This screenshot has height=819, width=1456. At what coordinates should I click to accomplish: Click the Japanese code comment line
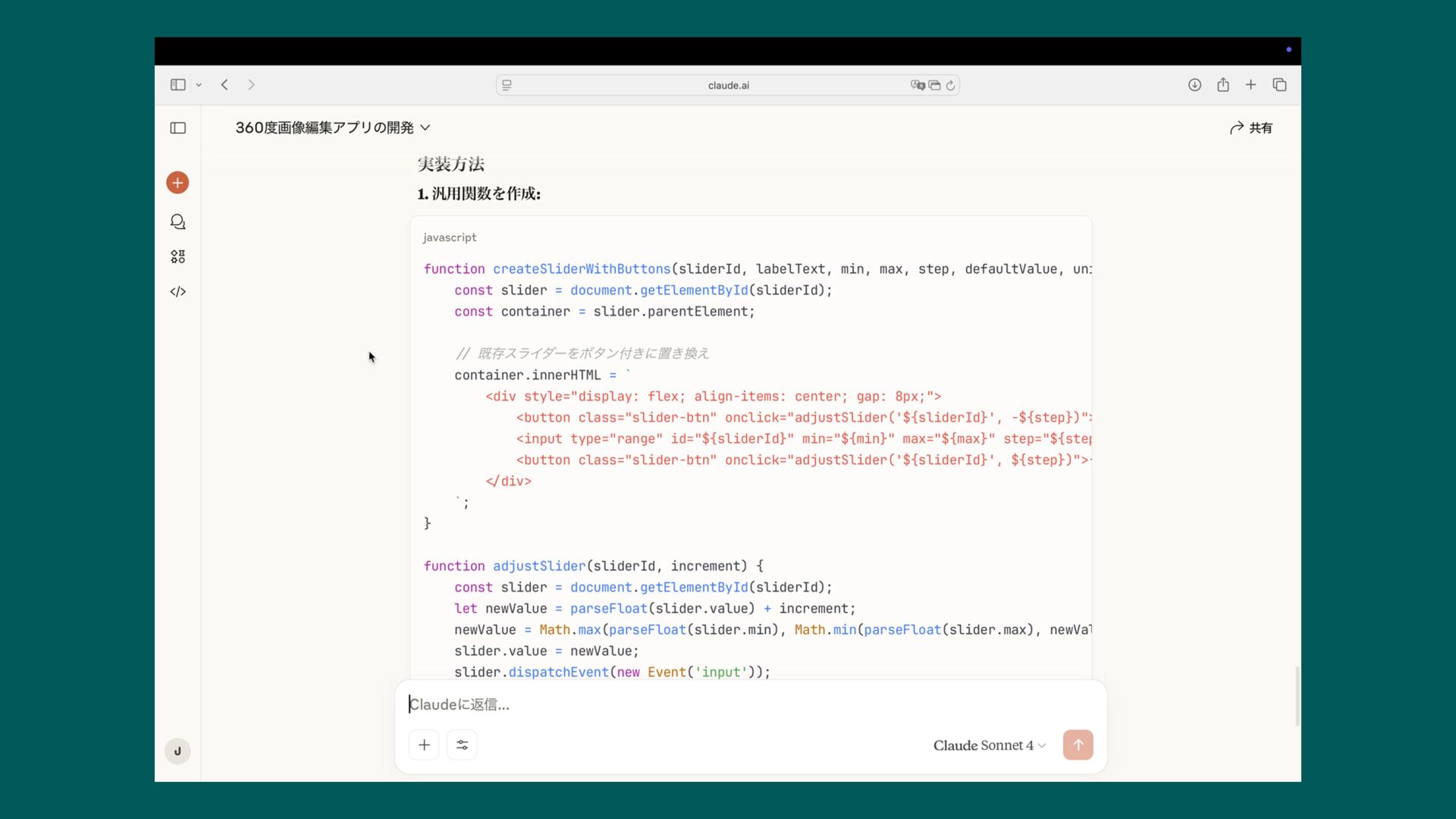pyautogui.click(x=582, y=353)
